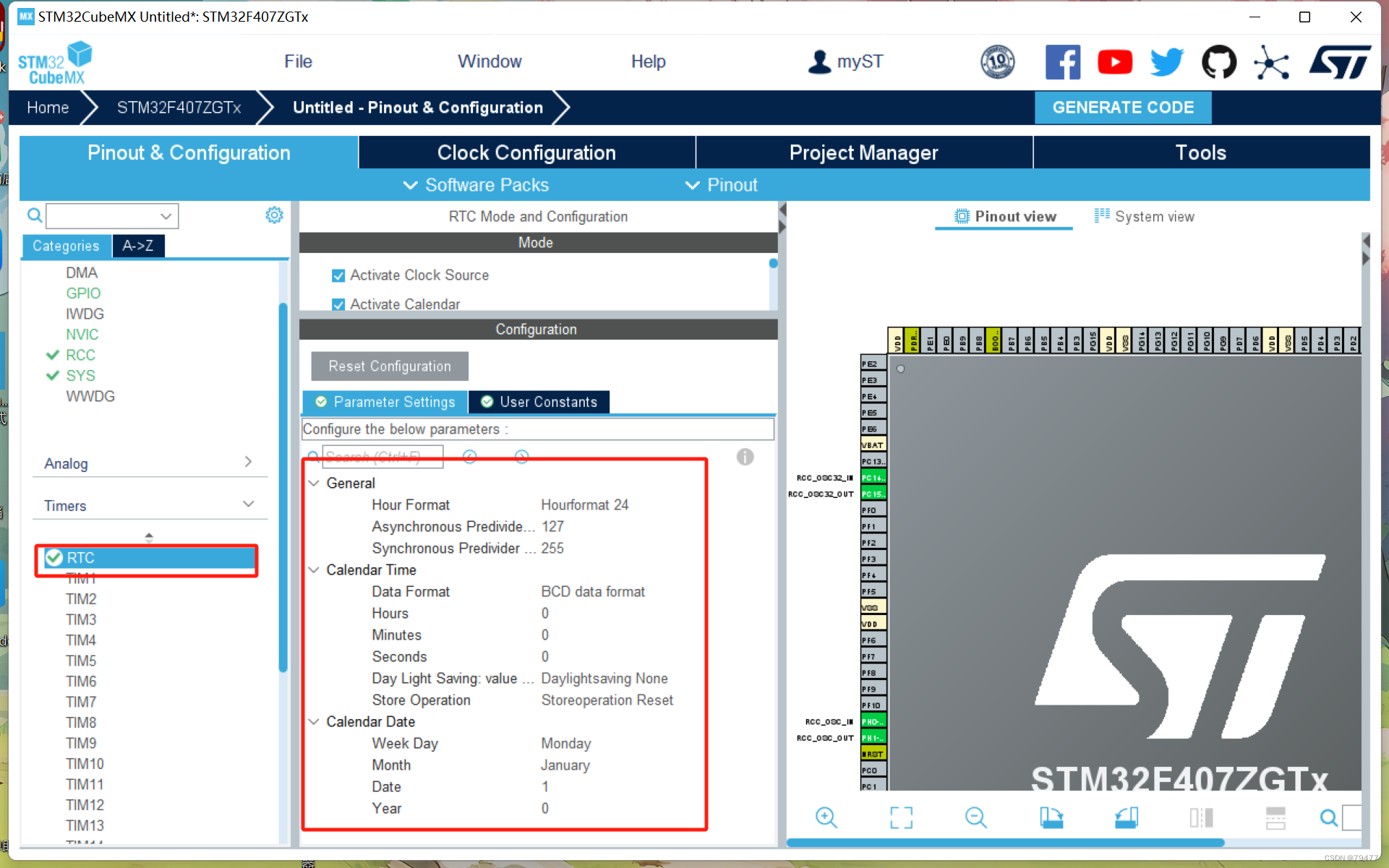This screenshot has width=1389, height=868.
Task: Open the myST account menu
Action: pos(845,61)
